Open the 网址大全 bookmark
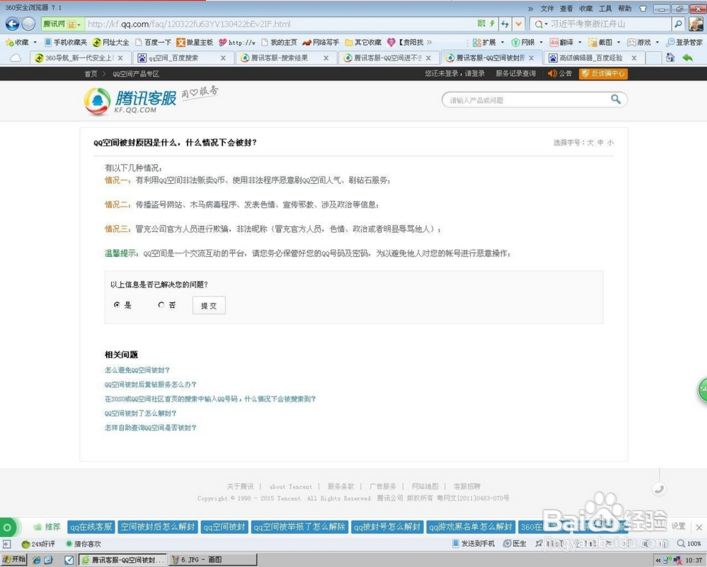Viewport: 707px width, 567px height. click(111, 42)
